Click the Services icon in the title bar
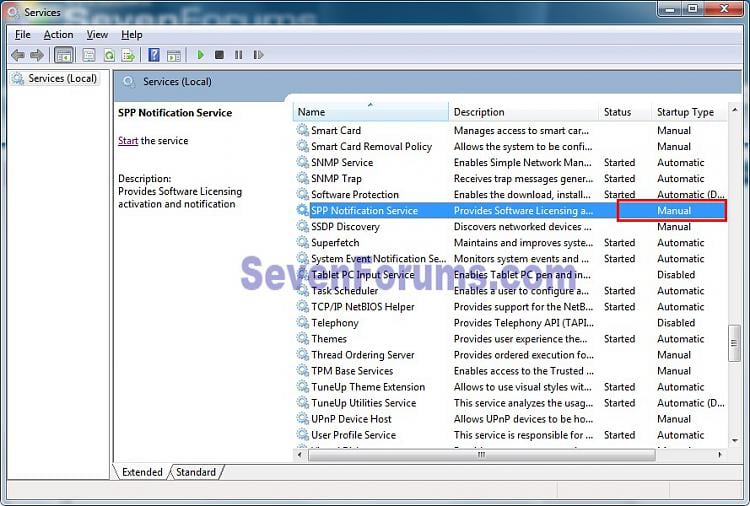The height and width of the screenshot is (506, 750). tap(14, 12)
